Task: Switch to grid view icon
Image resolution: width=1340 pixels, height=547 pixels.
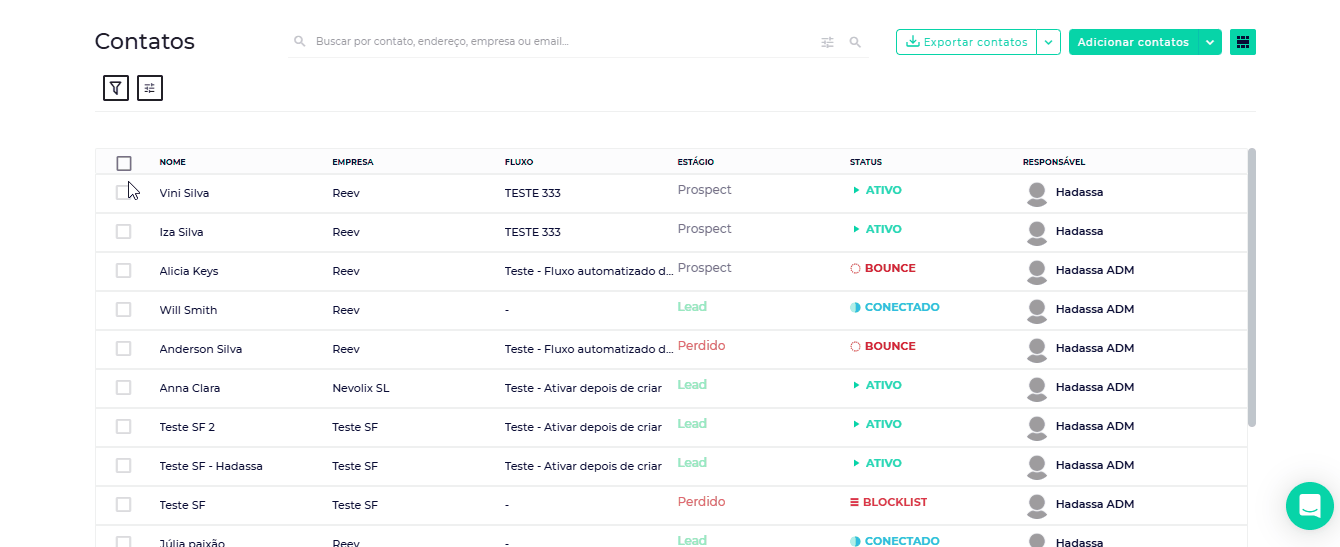Action: (x=1243, y=42)
